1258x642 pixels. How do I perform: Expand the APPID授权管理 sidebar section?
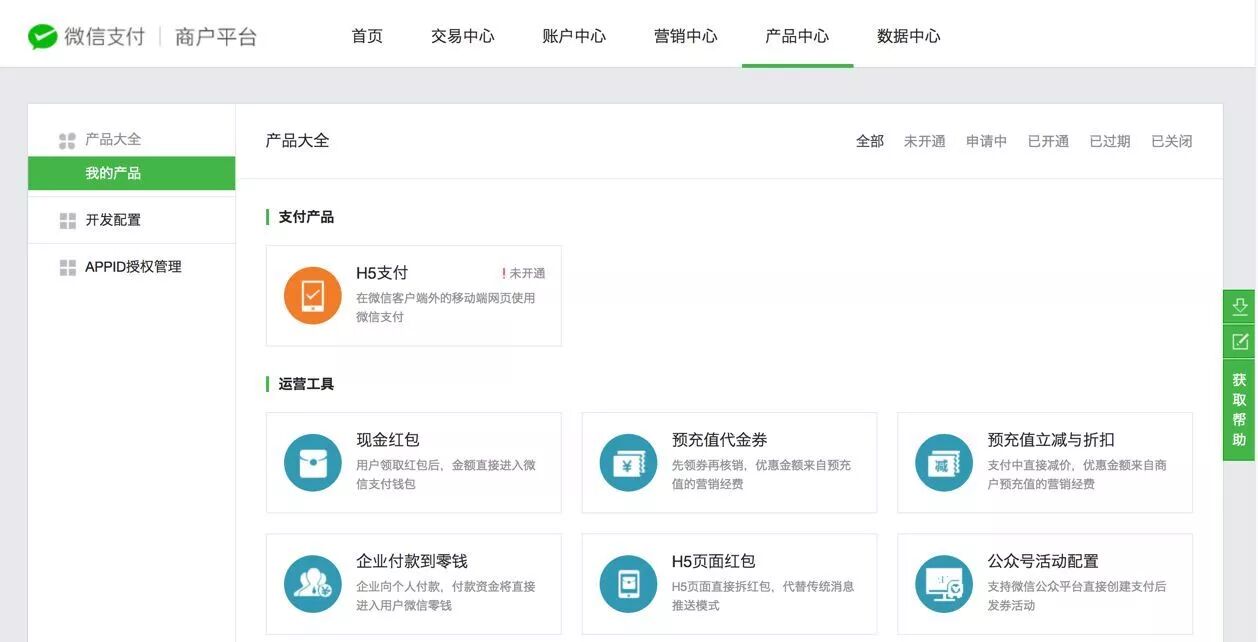133,266
